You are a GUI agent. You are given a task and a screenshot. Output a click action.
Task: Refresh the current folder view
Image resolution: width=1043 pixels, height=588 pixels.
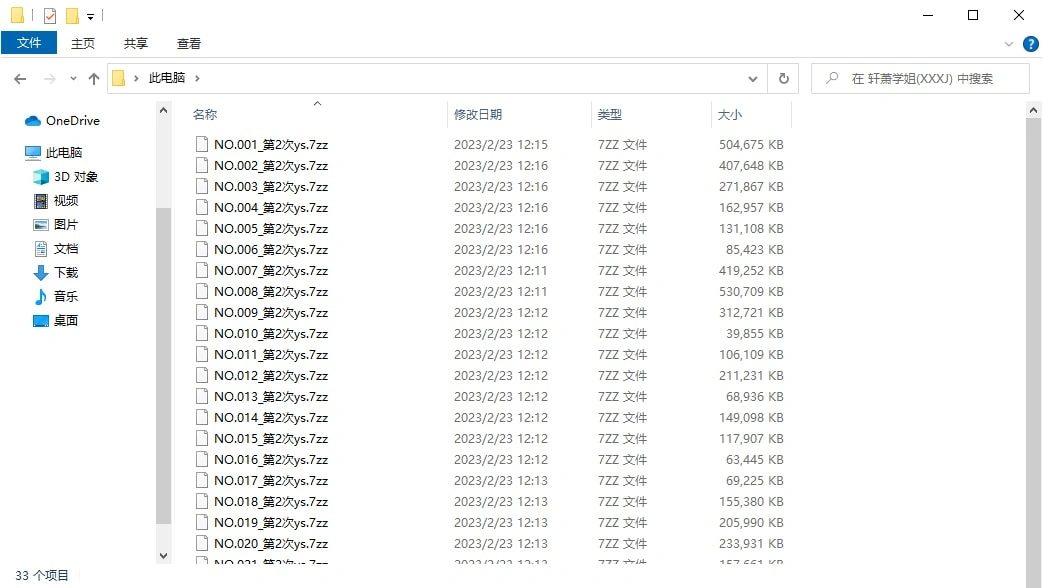(x=783, y=78)
